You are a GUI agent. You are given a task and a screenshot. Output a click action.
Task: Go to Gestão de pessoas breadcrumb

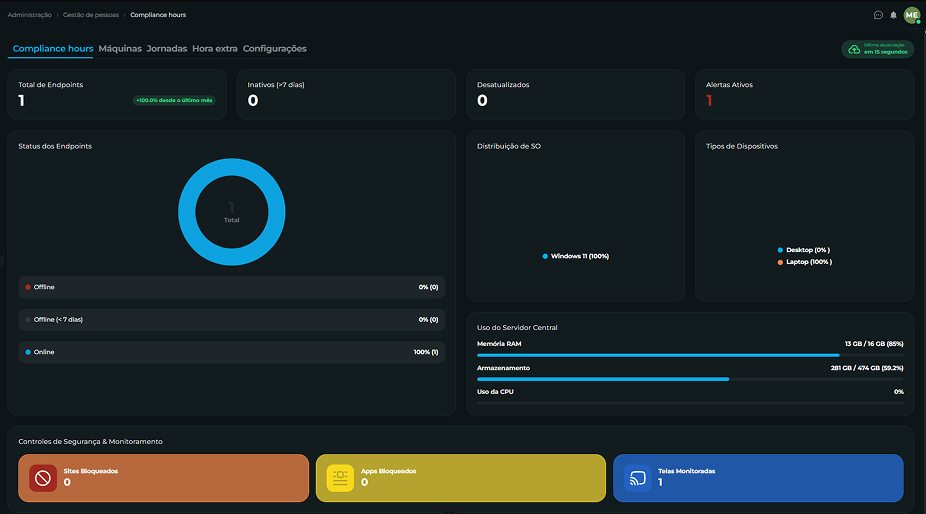click(91, 15)
